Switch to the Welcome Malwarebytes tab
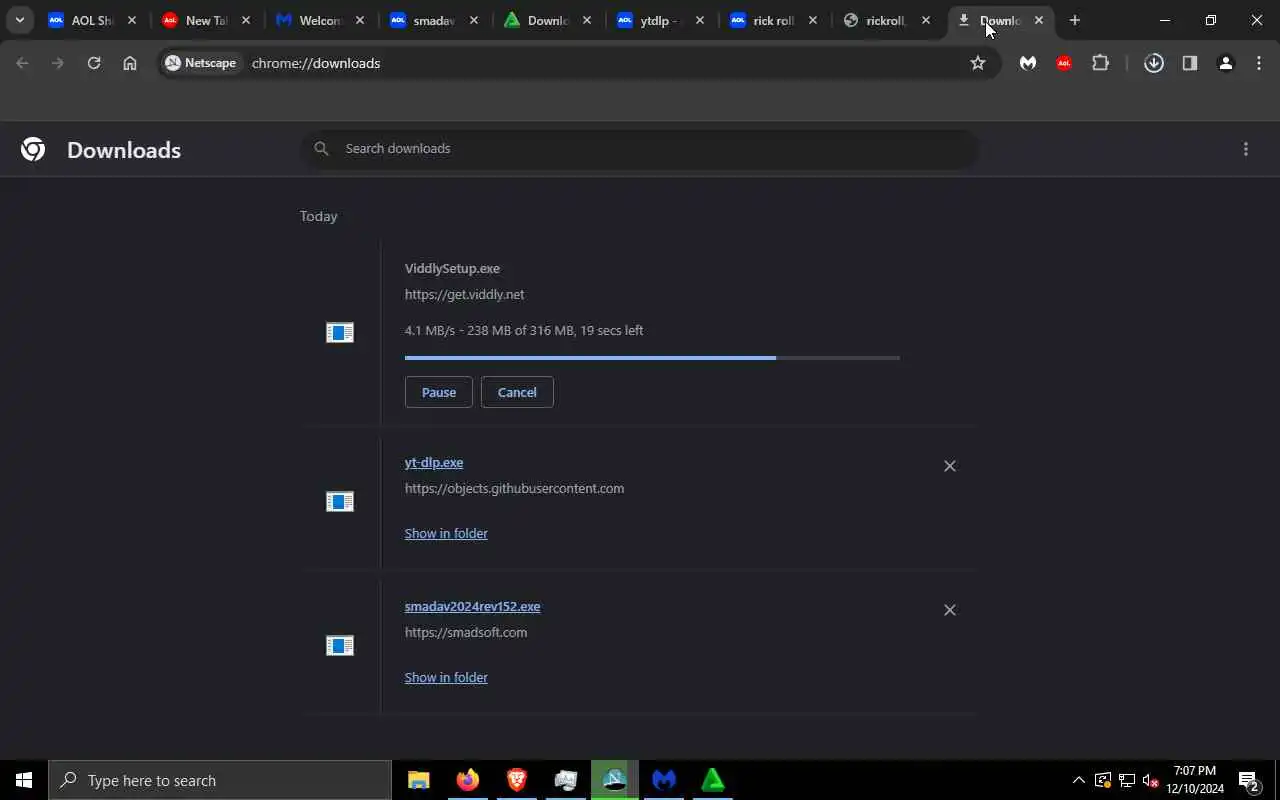Image resolution: width=1280 pixels, height=800 pixels. coord(319,20)
